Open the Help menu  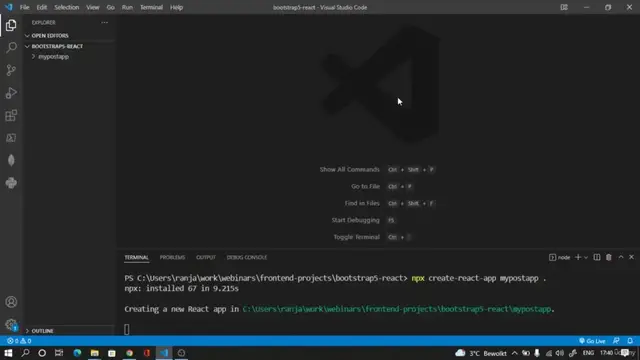click(x=176, y=7)
